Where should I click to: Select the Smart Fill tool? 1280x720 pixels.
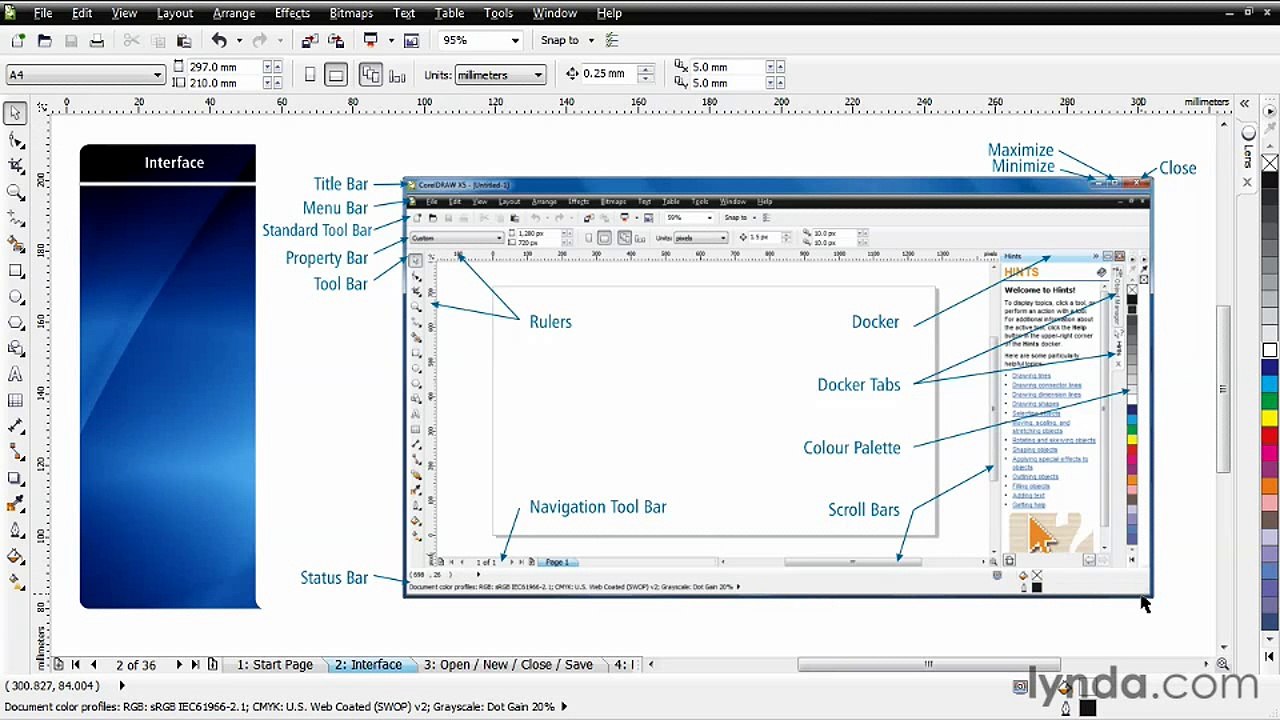(16, 244)
